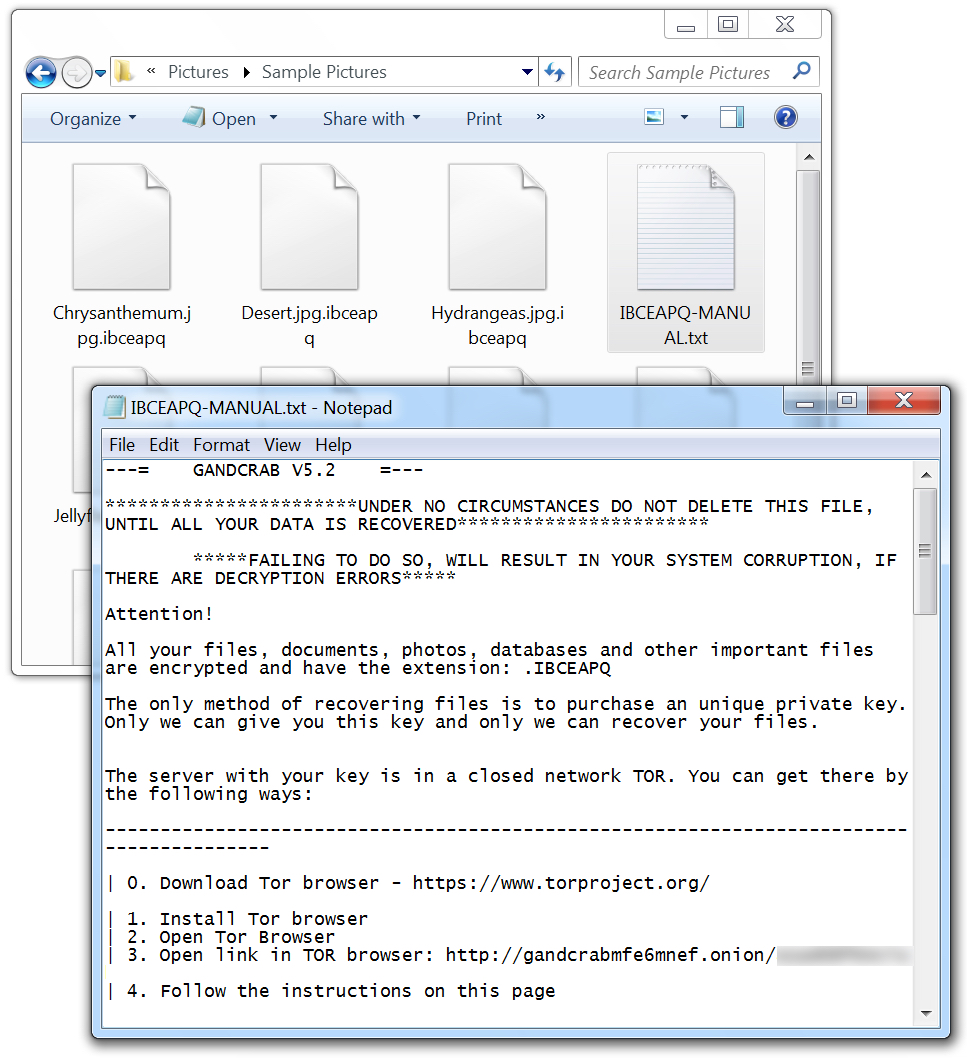Image resolution: width=967 pixels, height=1058 pixels.
Task: Click the magnifier search icon
Action: pos(802,71)
